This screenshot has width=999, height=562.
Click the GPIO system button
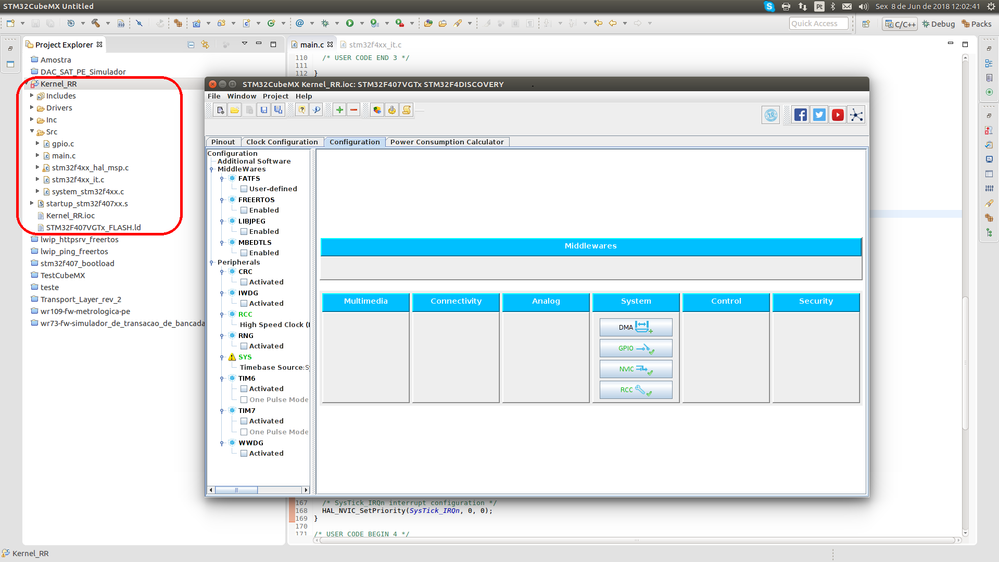click(635, 348)
